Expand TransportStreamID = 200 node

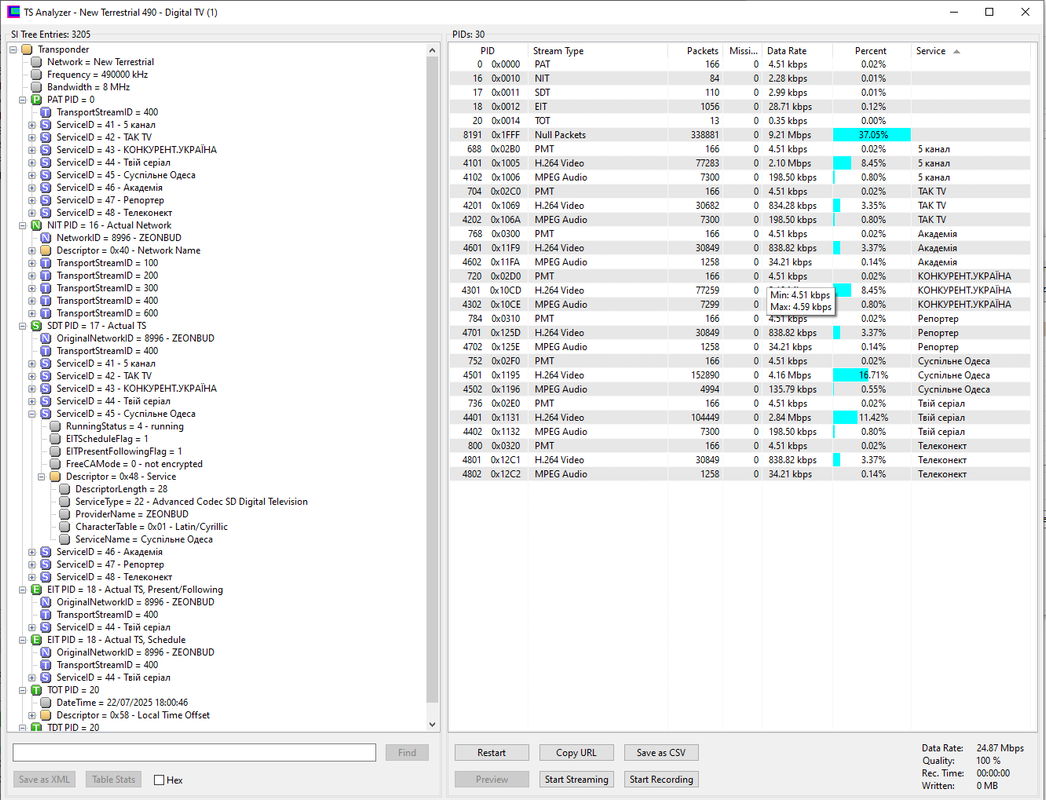point(31,276)
